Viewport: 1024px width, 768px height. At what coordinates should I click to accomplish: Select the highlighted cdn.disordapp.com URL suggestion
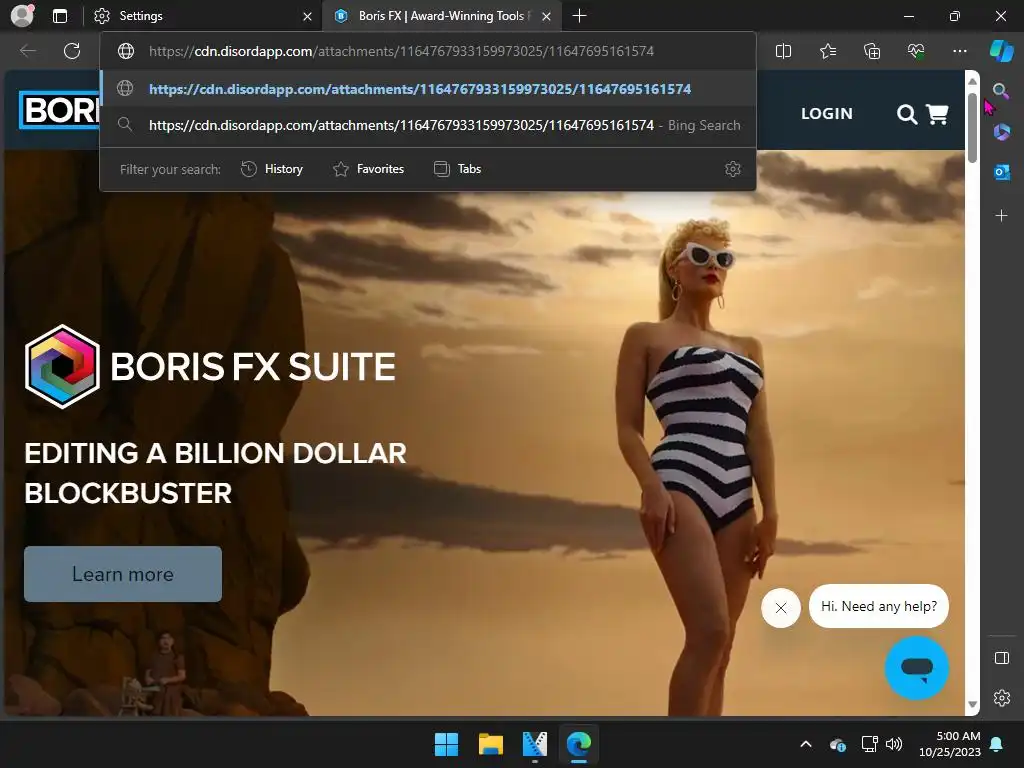point(428,89)
